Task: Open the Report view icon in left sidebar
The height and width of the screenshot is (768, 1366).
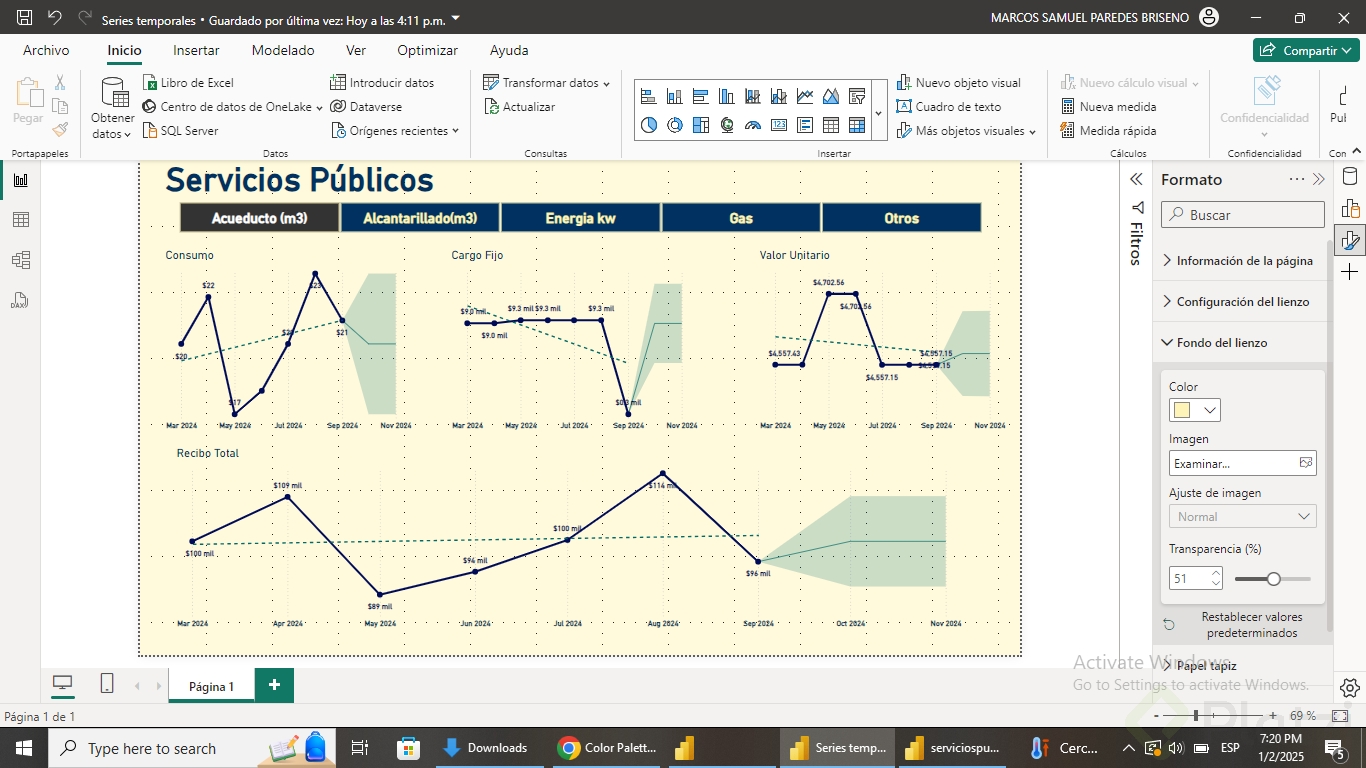Action: pos(20,180)
